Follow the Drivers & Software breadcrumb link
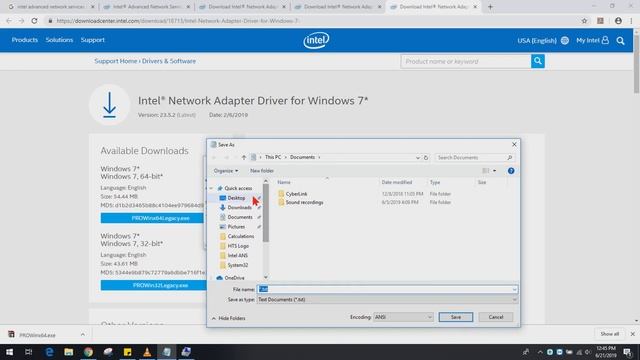 point(169,61)
